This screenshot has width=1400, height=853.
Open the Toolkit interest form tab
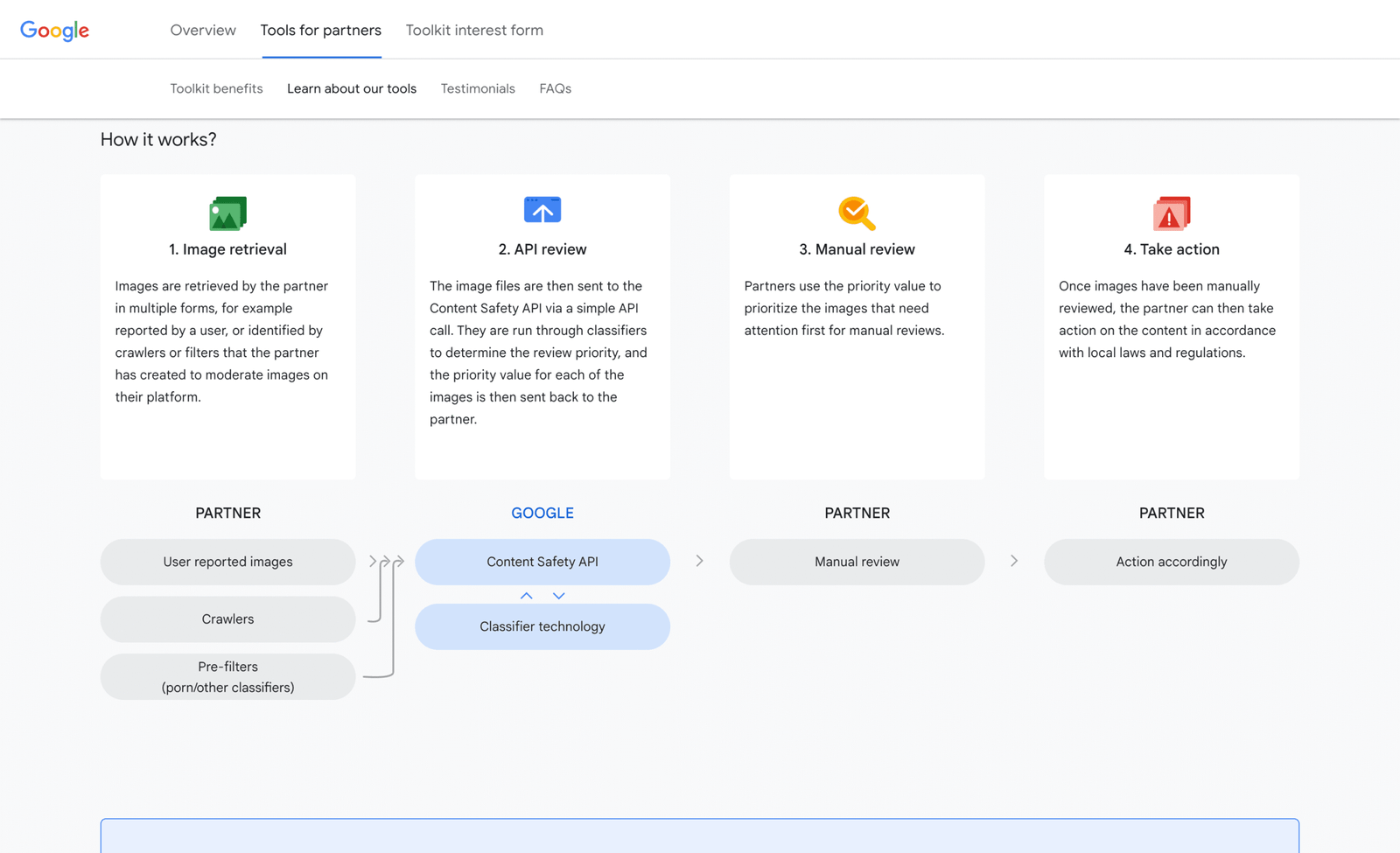coord(474,31)
